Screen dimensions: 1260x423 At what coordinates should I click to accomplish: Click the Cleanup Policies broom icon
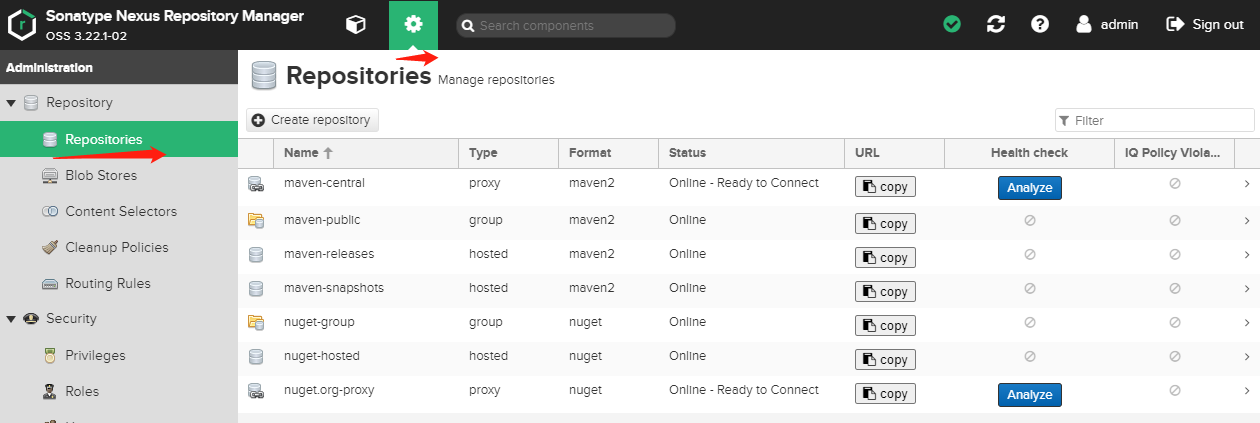pyautogui.click(x=50, y=247)
